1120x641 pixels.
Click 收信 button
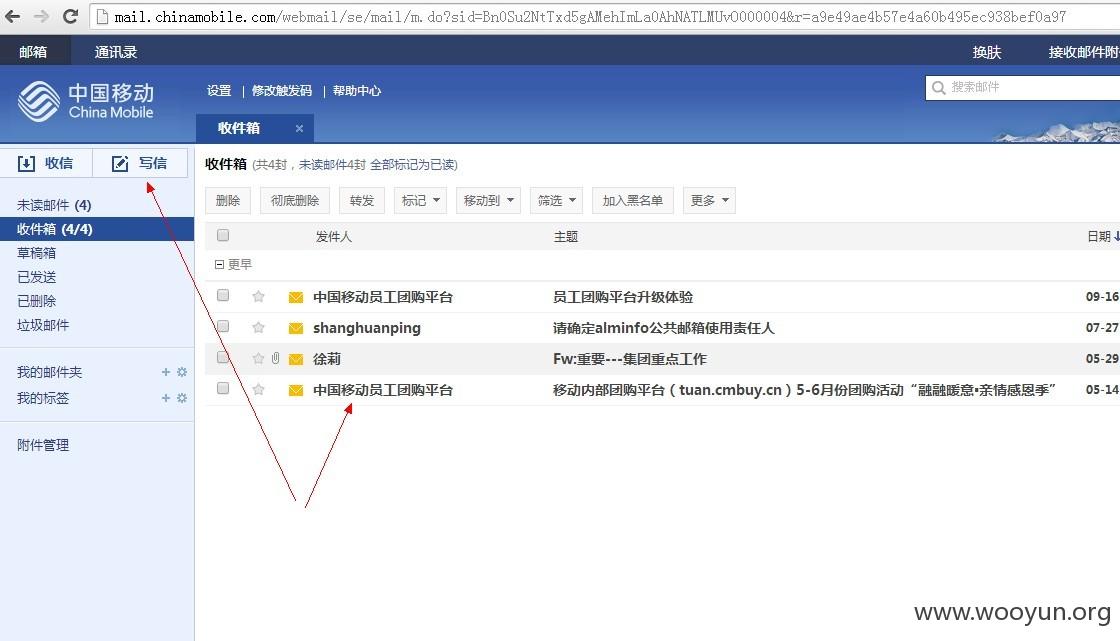click(46, 163)
